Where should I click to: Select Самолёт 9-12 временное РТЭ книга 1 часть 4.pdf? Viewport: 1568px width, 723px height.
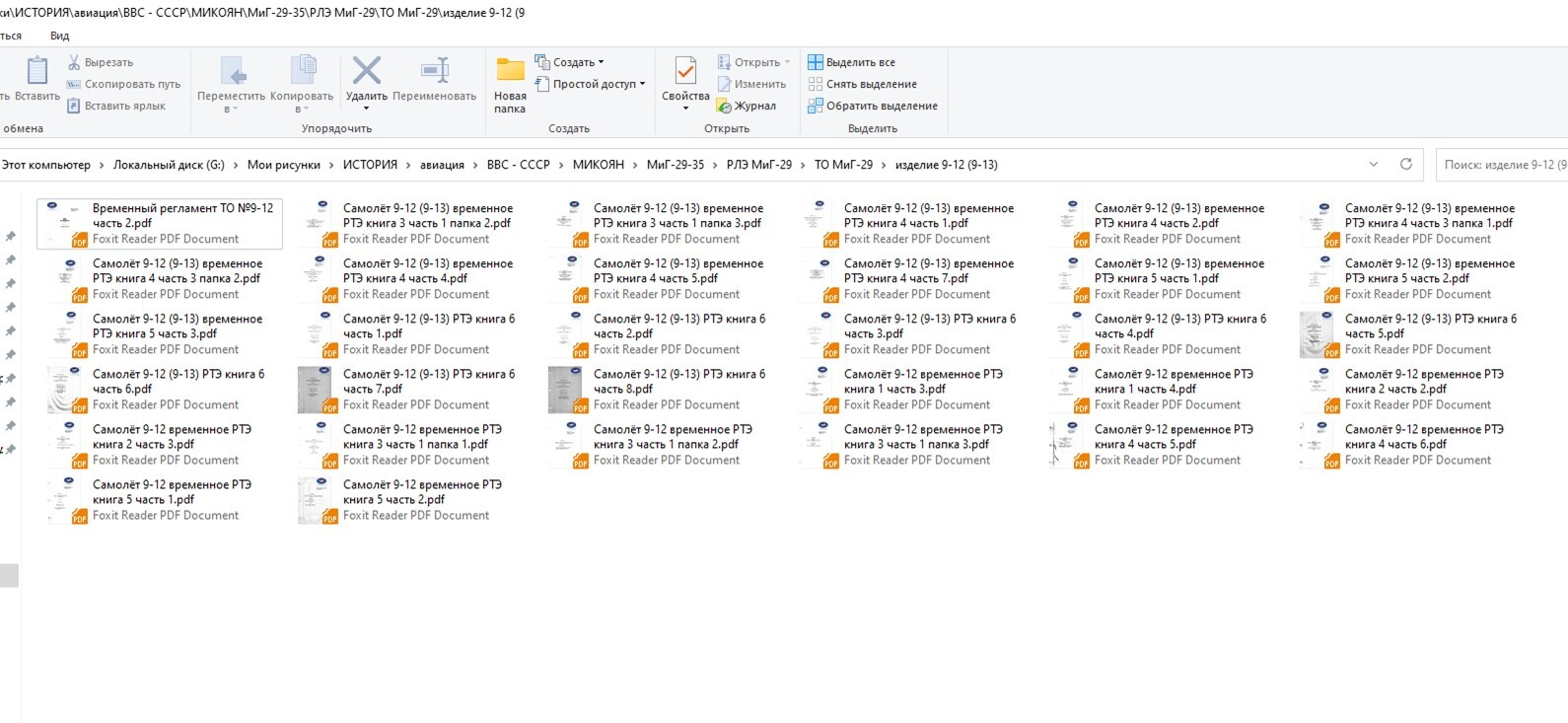[1162, 390]
